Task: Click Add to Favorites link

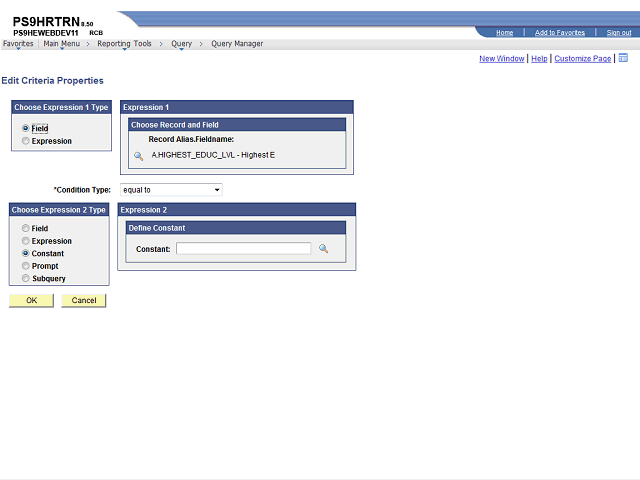Action: click(x=560, y=33)
